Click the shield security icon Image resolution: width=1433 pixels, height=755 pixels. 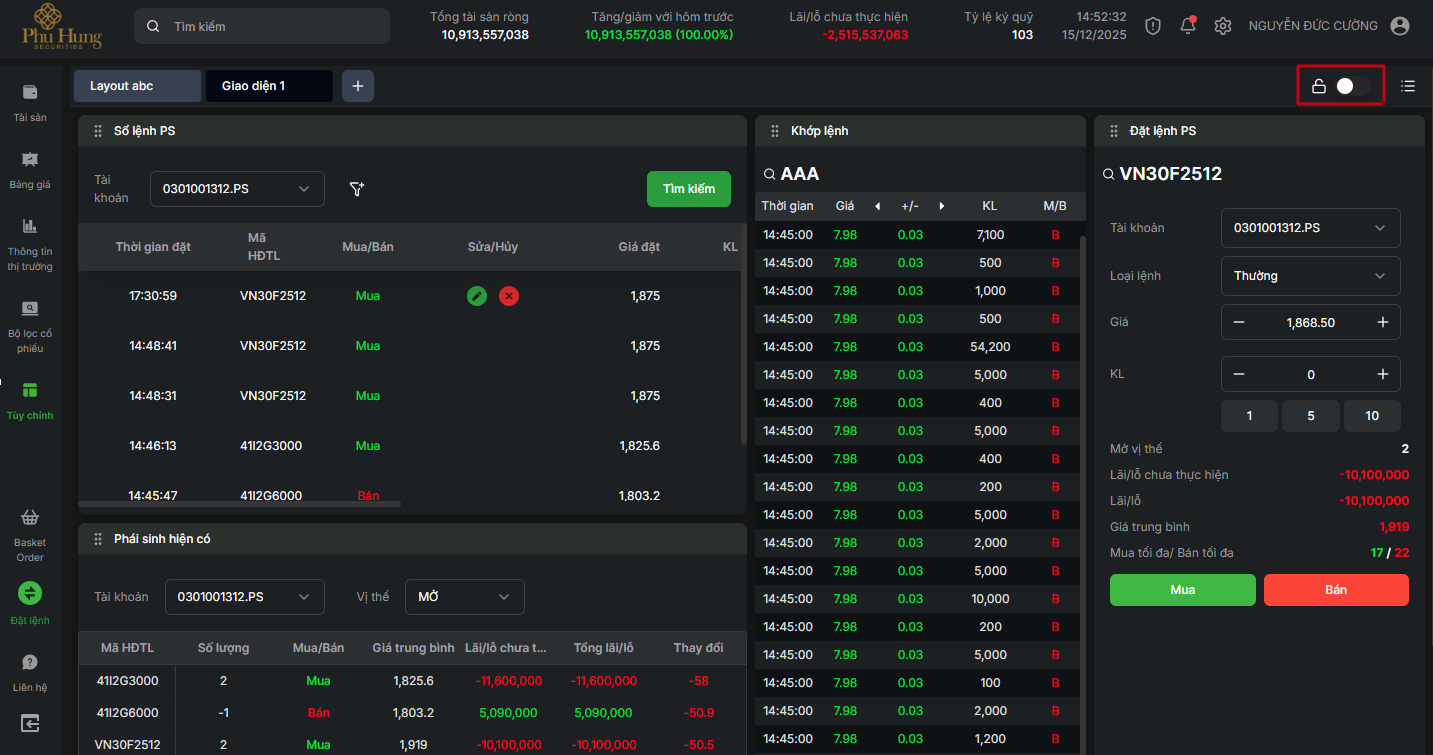click(1153, 26)
